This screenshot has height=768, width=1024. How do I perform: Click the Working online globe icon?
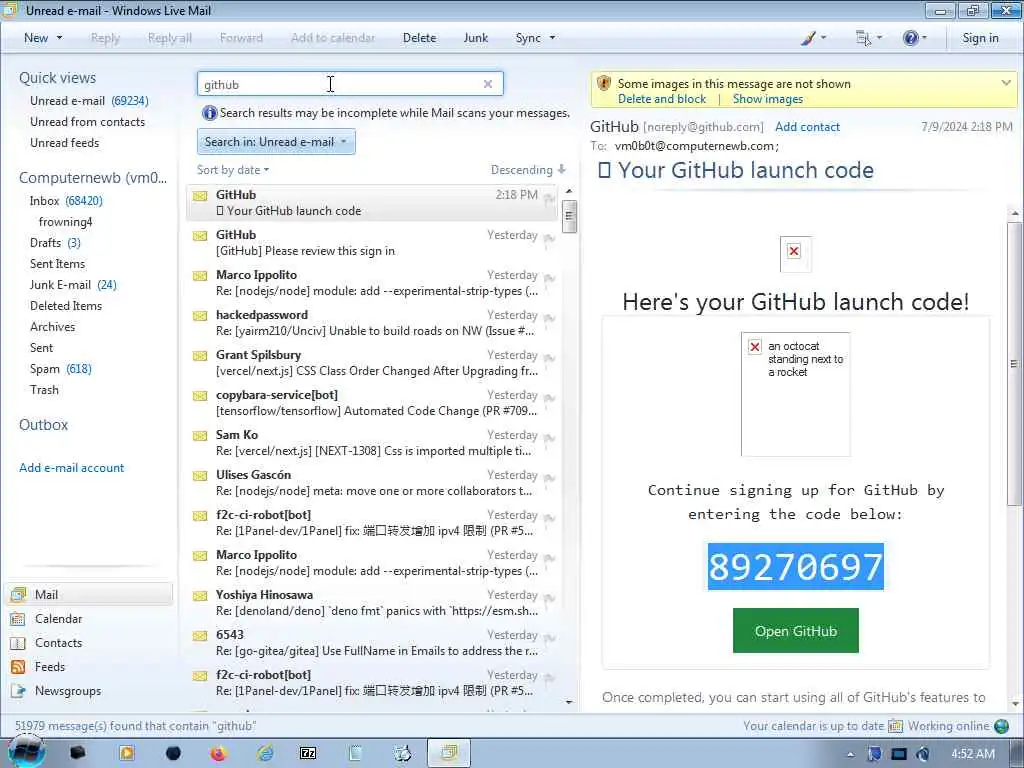[x=1001, y=726]
